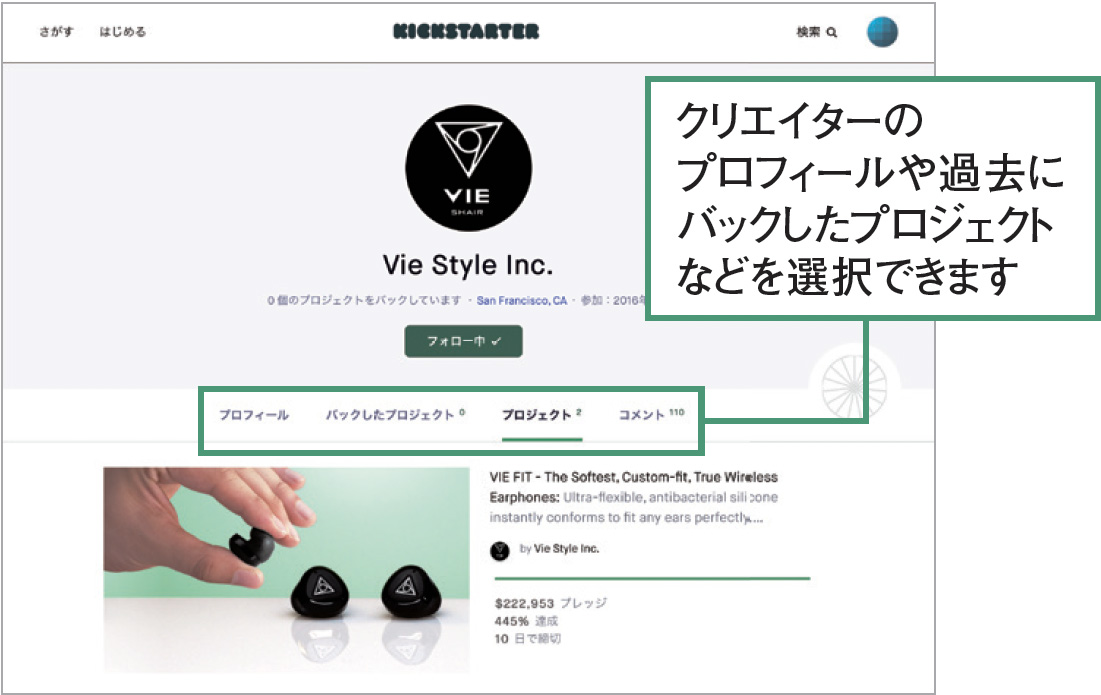Click the bicycle wheel illustration

854,386
